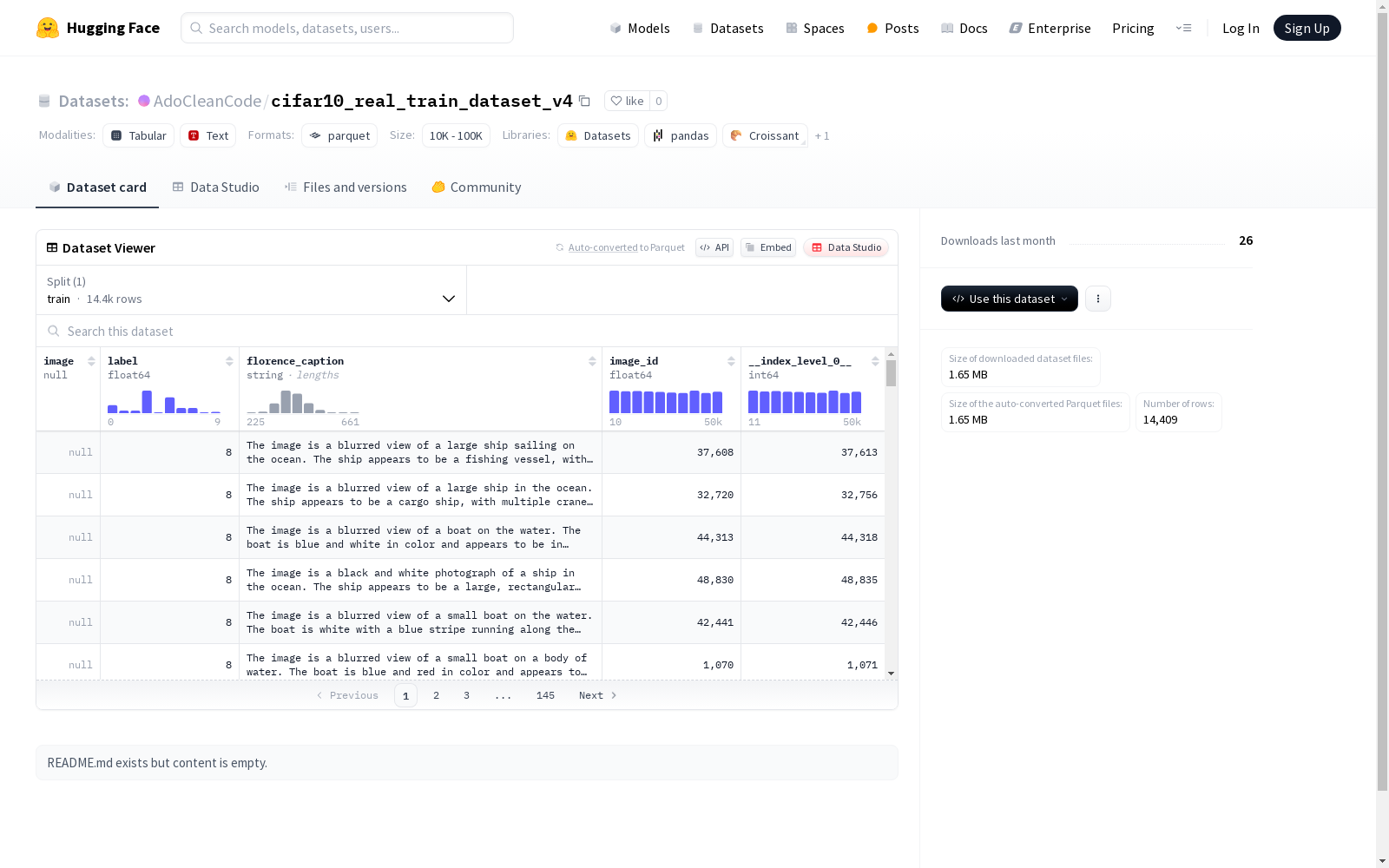1389x868 pixels.
Task: Click the Sign Up button
Action: (1307, 28)
